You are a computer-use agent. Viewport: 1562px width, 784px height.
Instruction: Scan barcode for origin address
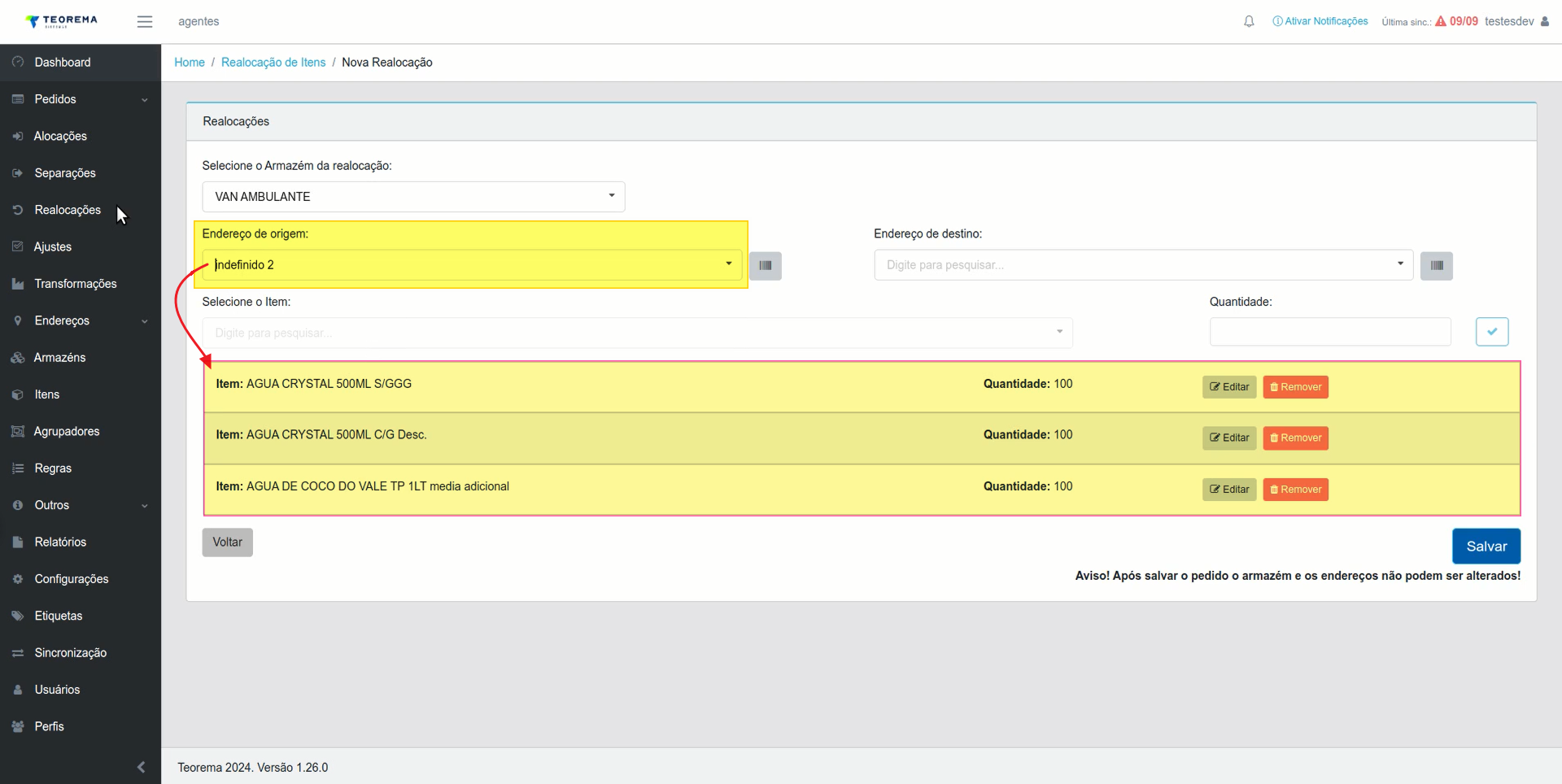(x=765, y=266)
